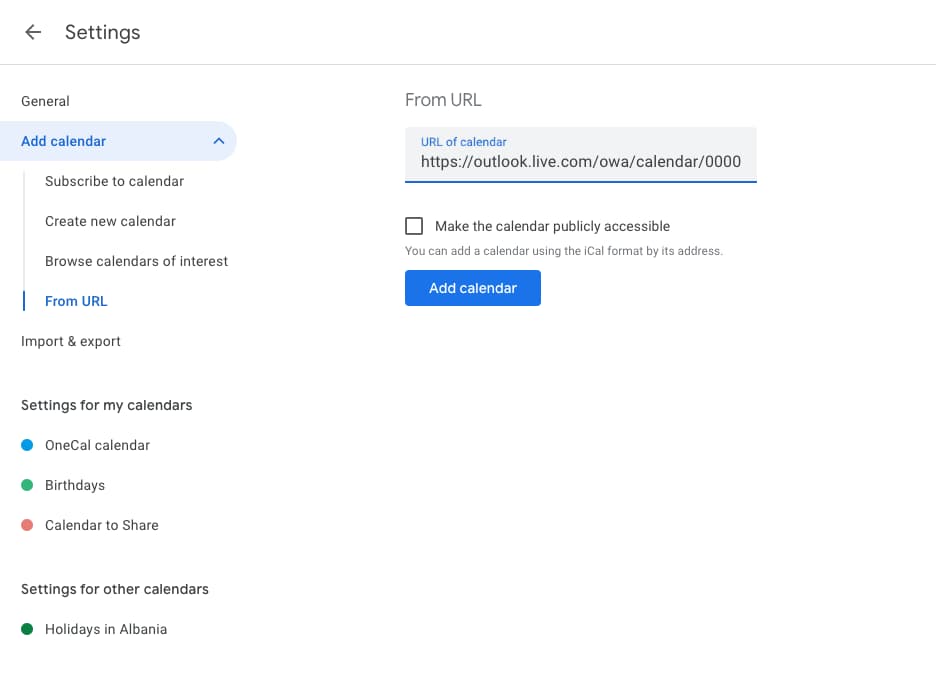This screenshot has height=694, width=936.
Task: Select the OneCal calendar settings
Action: pos(96,445)
